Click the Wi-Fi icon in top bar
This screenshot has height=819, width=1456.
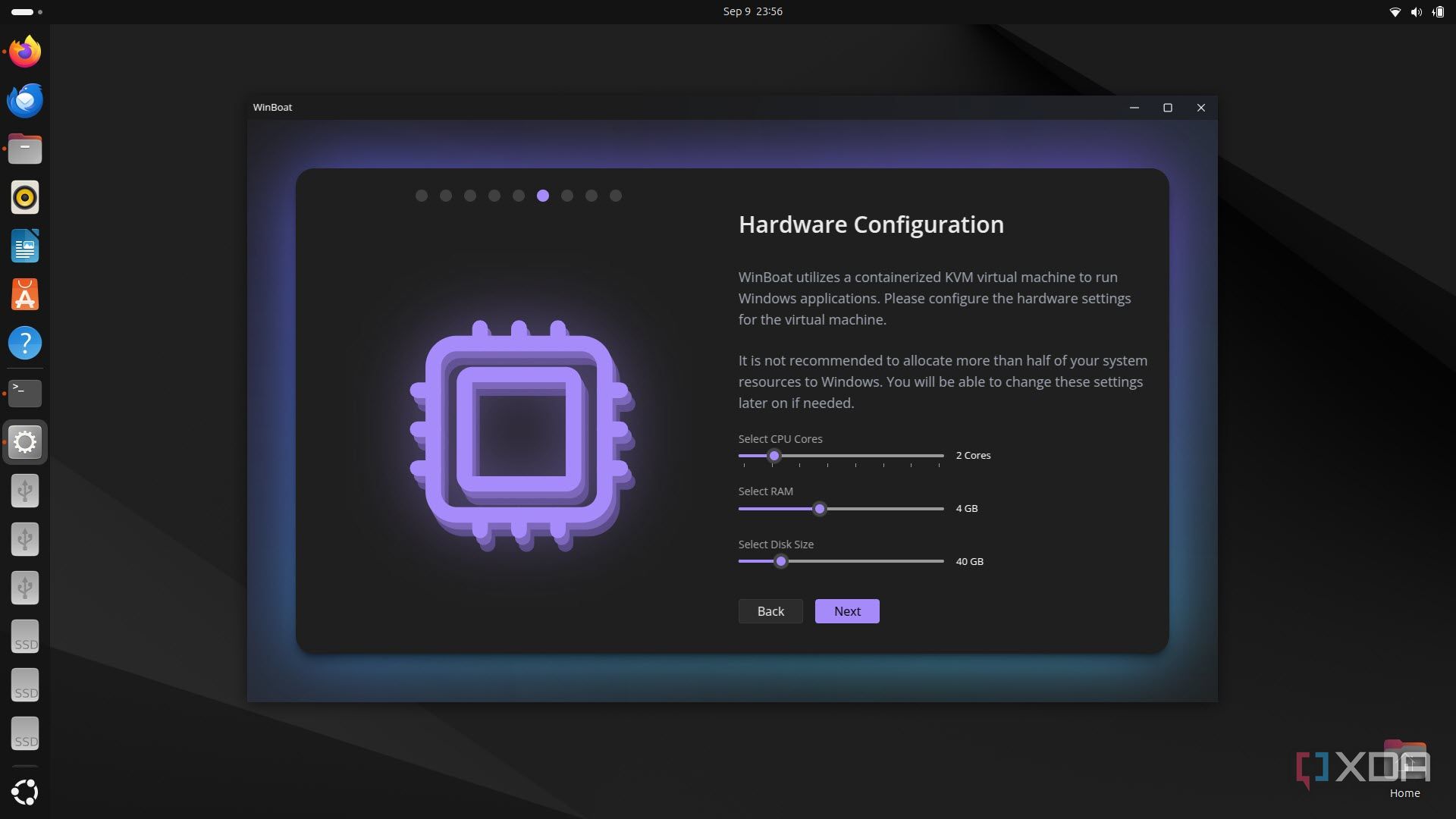pyautogui.click(x=1395, y=12)
